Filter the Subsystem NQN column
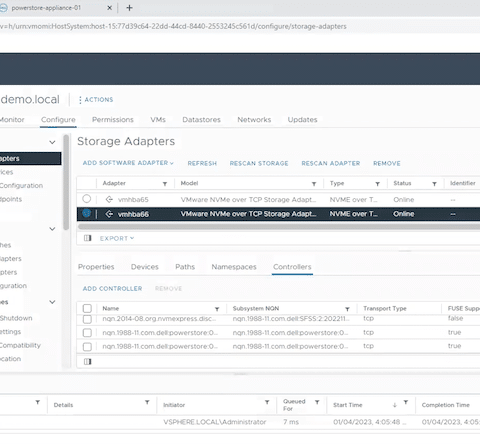The image size is (480, 444). click(x=347, y=309)
